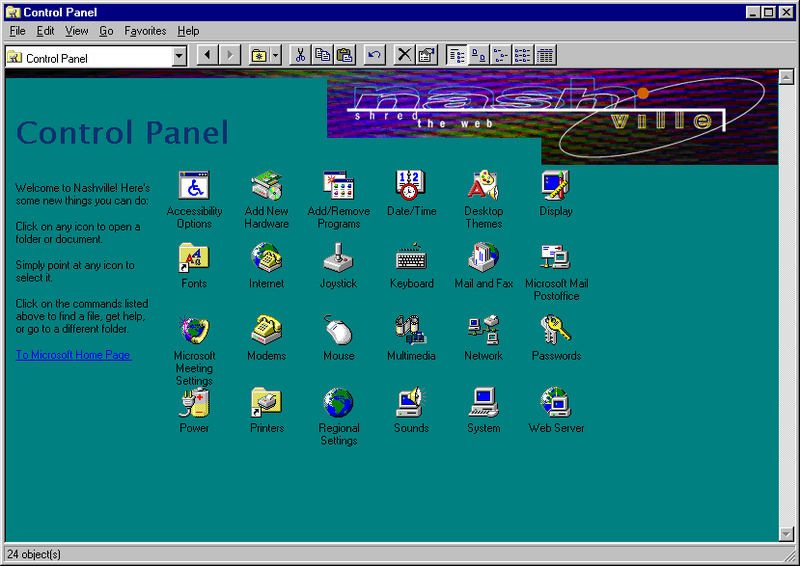This screenshot has width=800, height=566.
Task: Open Network settings icon
Action: pyautogui.click(x=483, y=331)
